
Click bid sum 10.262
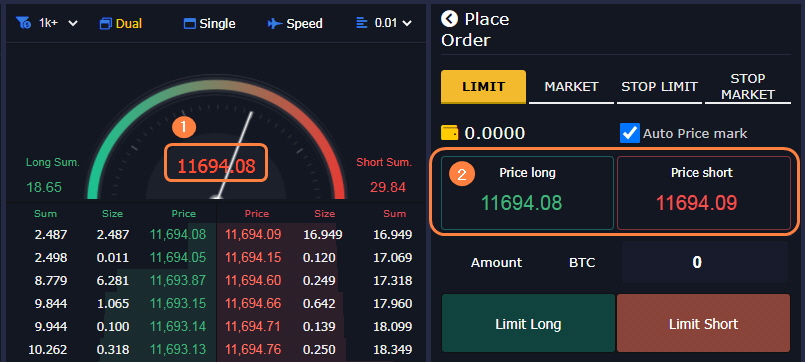click(x=47, y=350)
